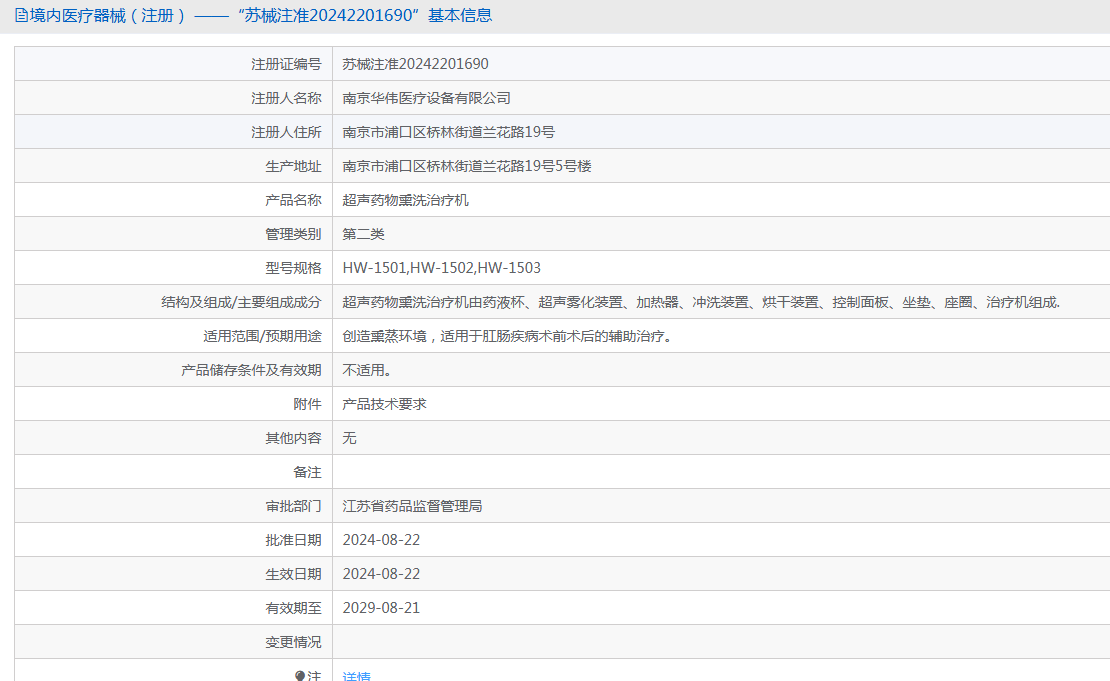Click the 其他内容 label
Image resolution: width=1110 pixels, height=681 pixels.
pyautogui.click(x=293, y=437)
